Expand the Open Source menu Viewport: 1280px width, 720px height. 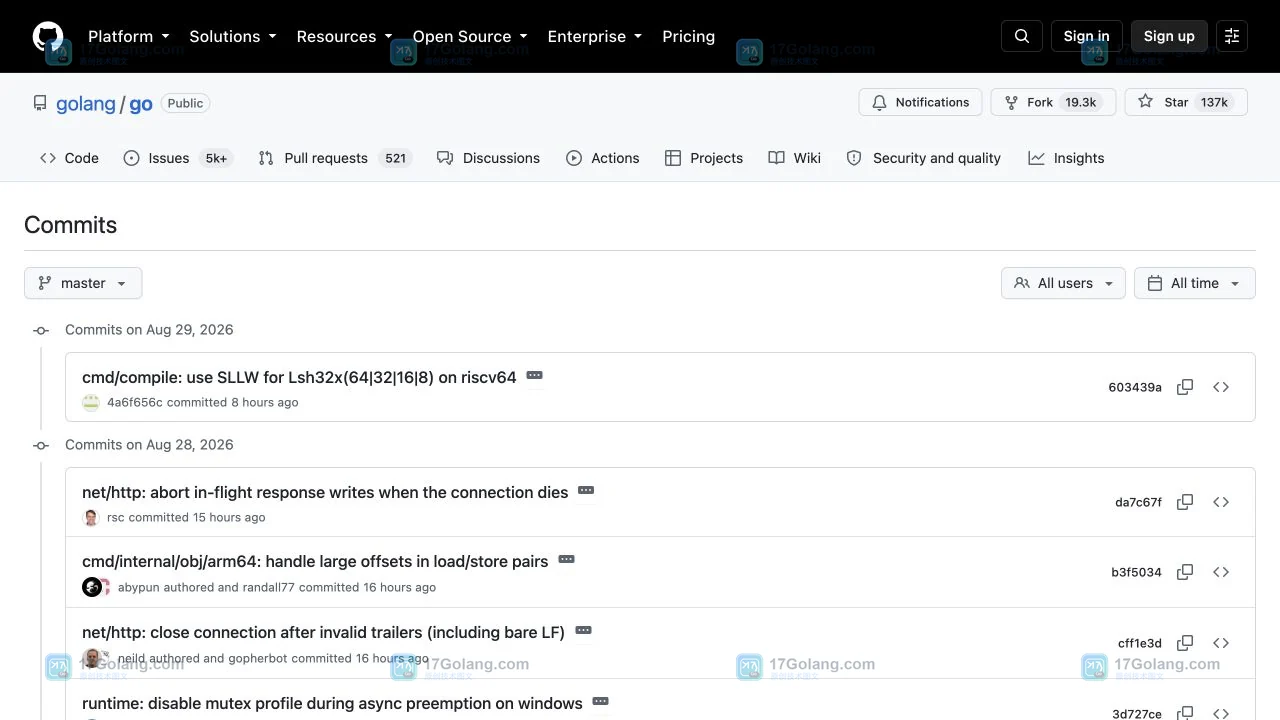point(470,36)
